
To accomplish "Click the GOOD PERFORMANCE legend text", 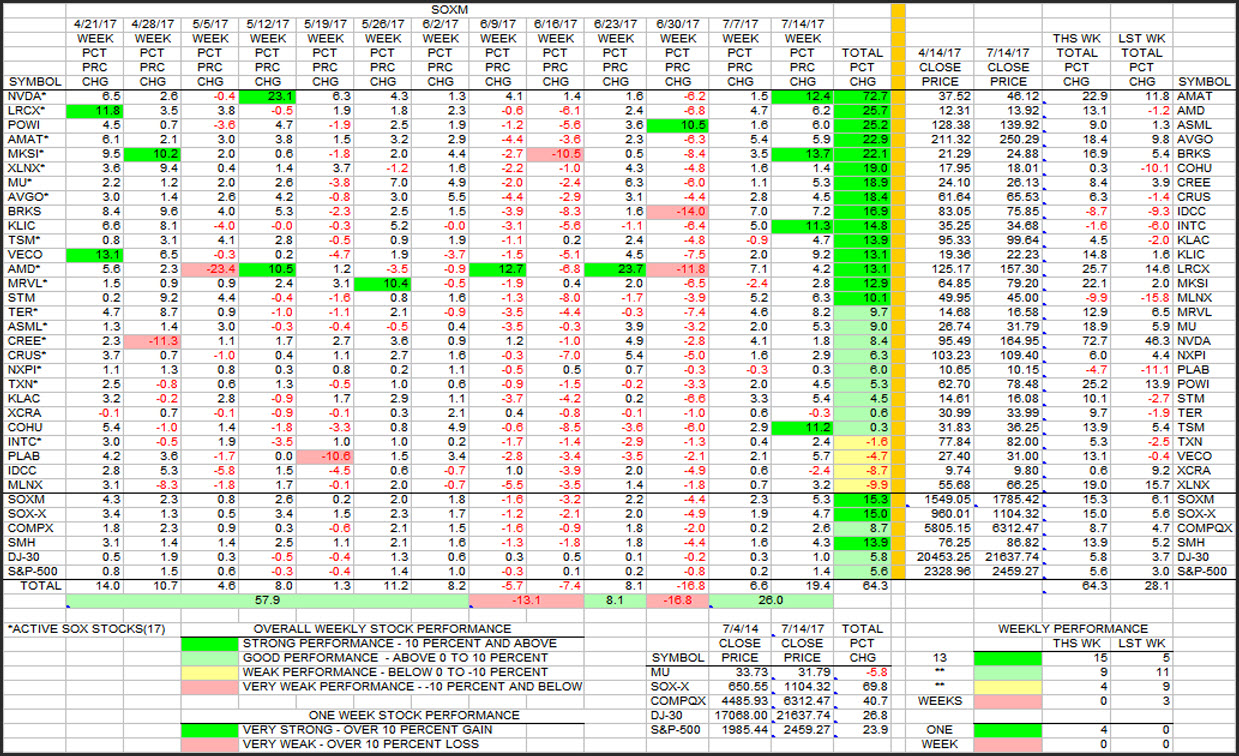I will click(x=396, y=659).
